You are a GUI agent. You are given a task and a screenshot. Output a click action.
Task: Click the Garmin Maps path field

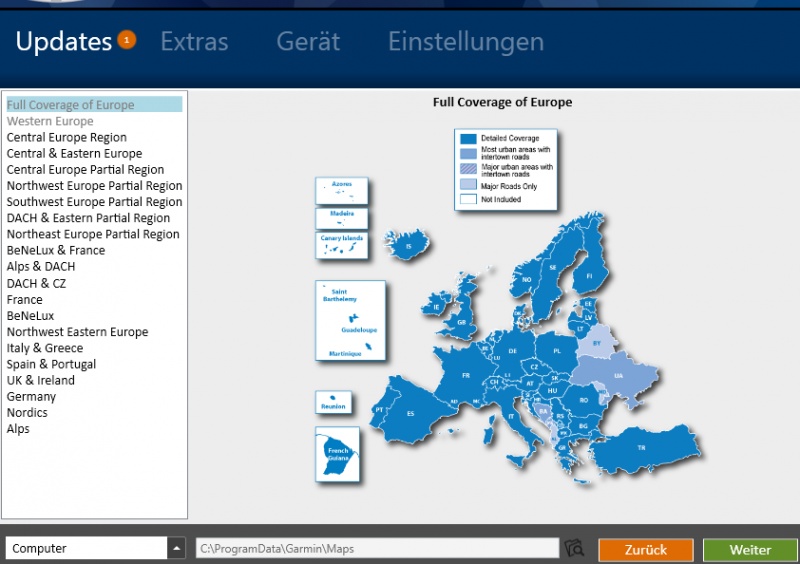[x=376, y=548]
